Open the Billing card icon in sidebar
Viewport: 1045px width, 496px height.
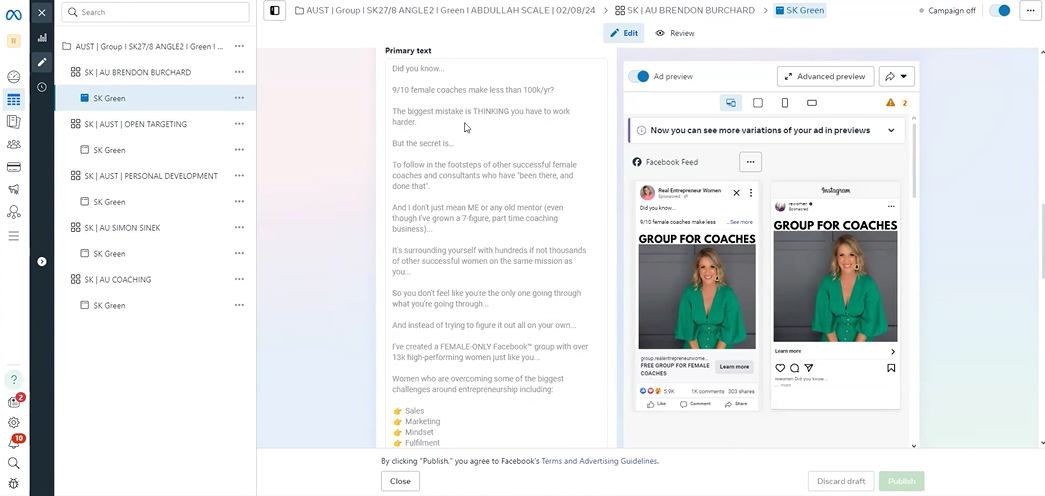(14, 167)
